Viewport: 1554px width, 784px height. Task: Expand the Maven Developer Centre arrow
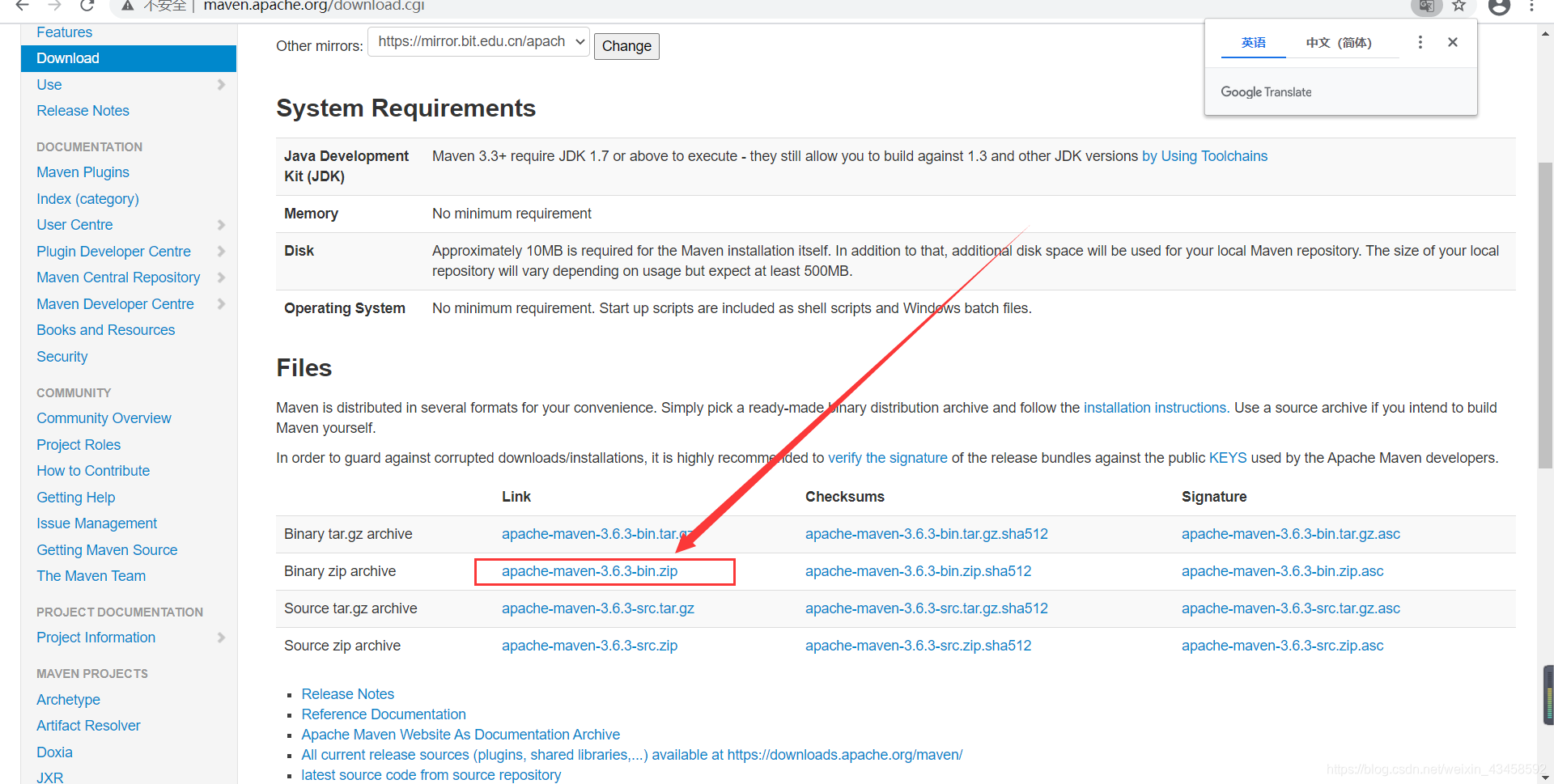point(221,304)
